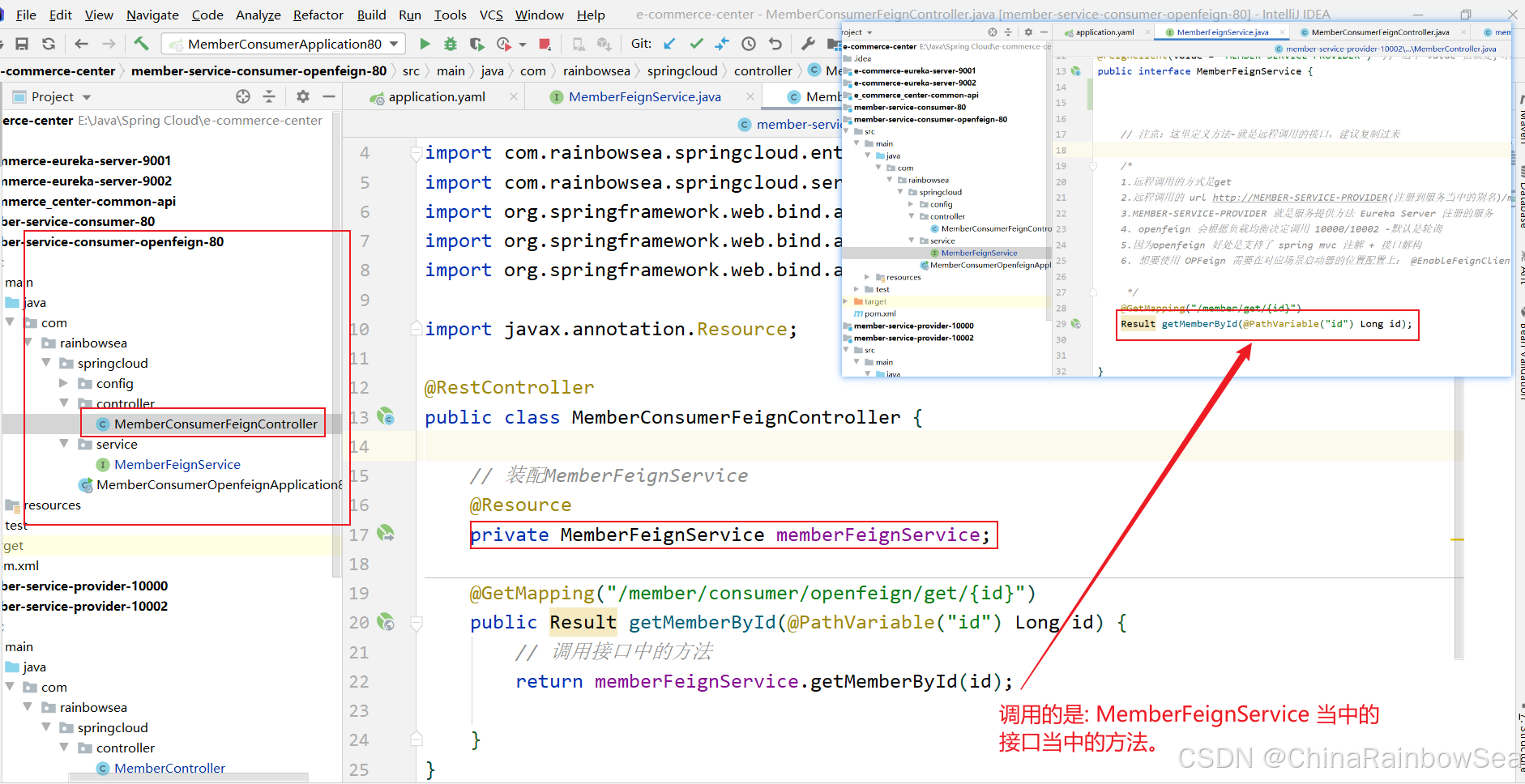Click the gutter bean icon on line 13
This screenshot has height=784, width=1525.
[x=386, y=417]
